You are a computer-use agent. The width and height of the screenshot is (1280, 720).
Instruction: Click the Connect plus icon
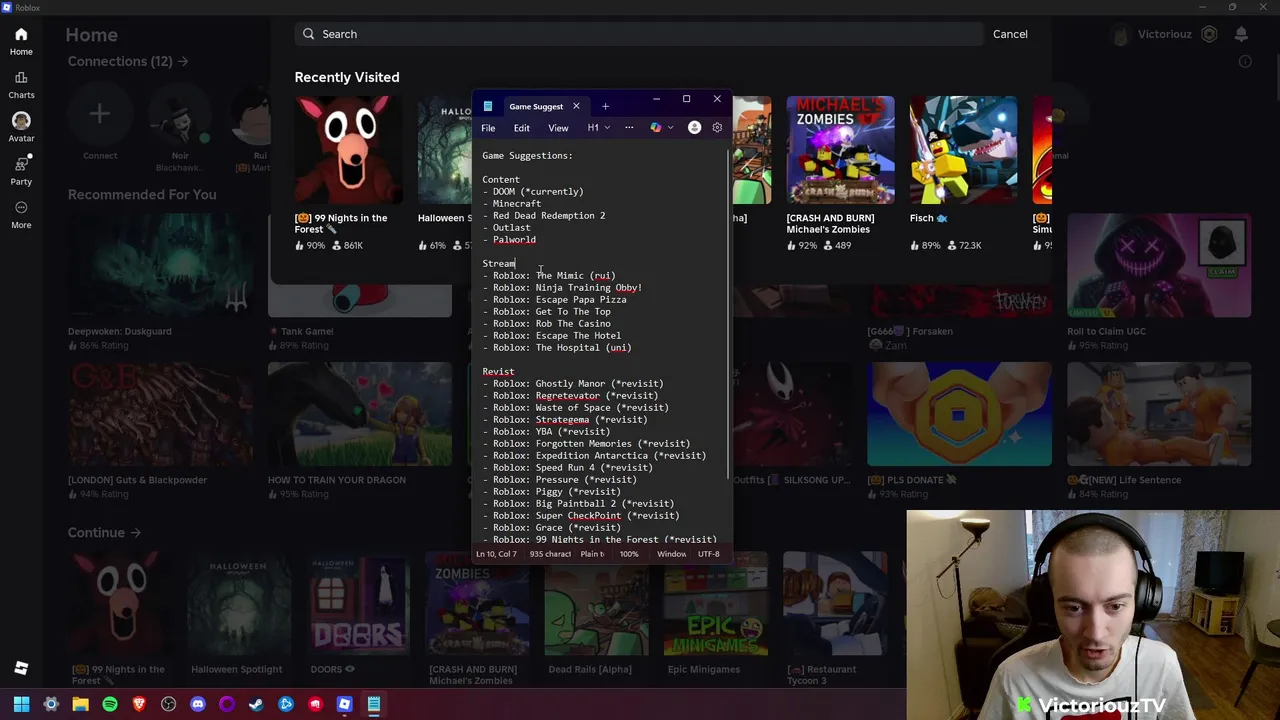(x=99, y=114)
